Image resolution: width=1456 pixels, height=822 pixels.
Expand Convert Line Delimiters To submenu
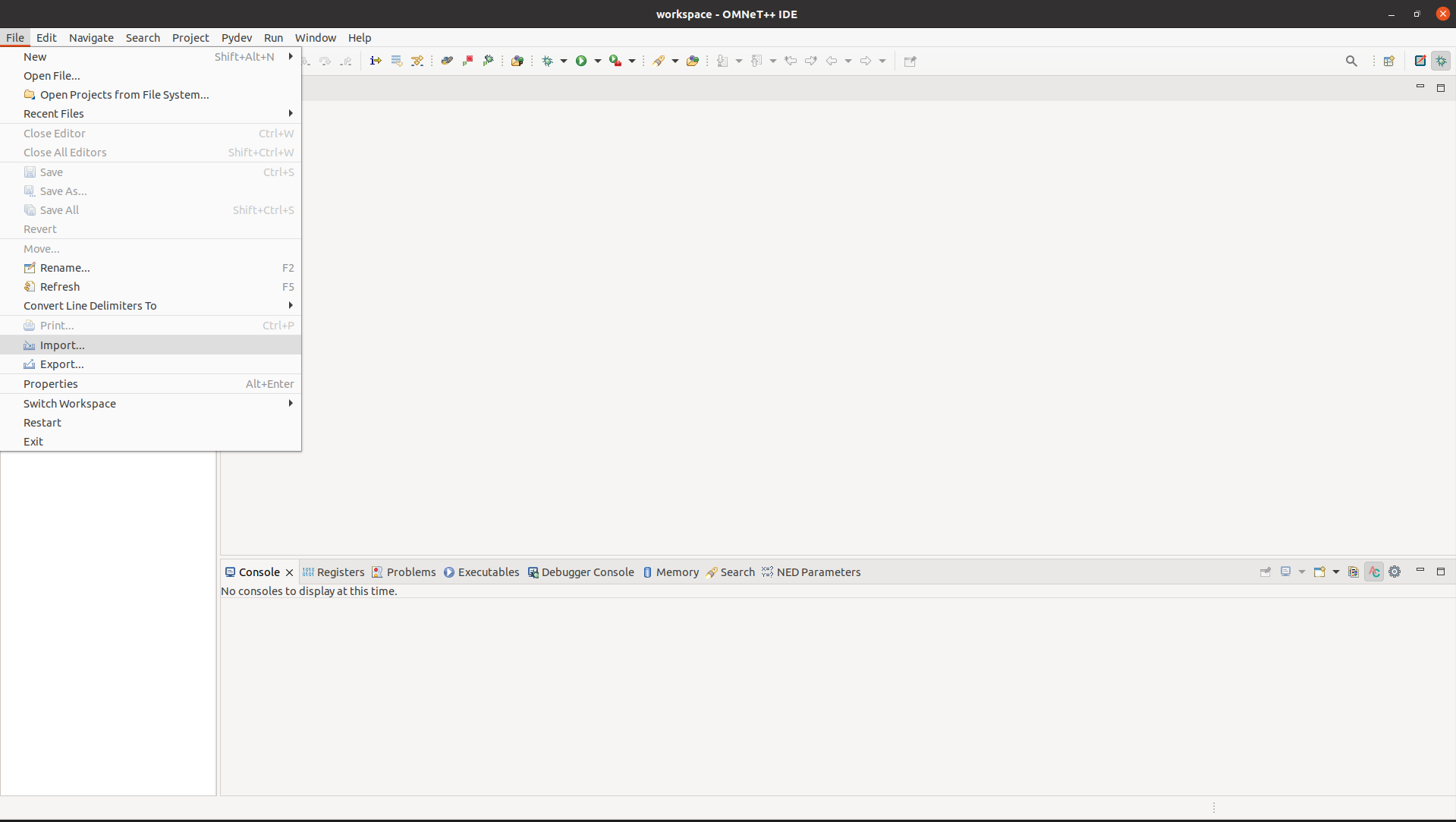point(151,306)
